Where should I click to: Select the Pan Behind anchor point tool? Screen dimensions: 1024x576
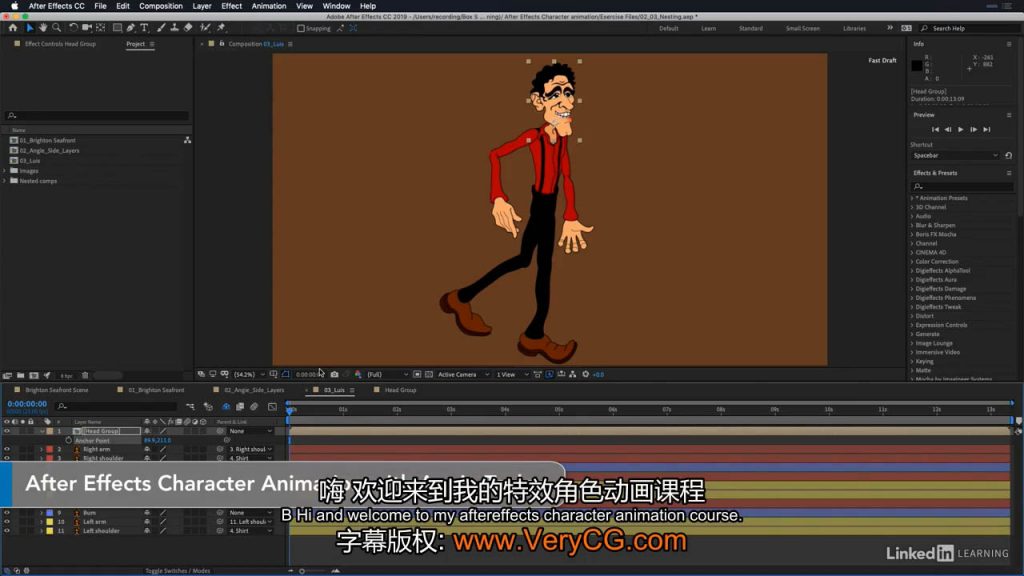pyautogui.click(x=101, y=28)
